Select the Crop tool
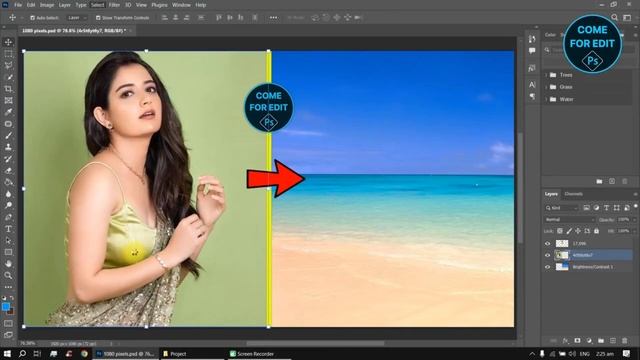640x360 pixels. (8, 89)
